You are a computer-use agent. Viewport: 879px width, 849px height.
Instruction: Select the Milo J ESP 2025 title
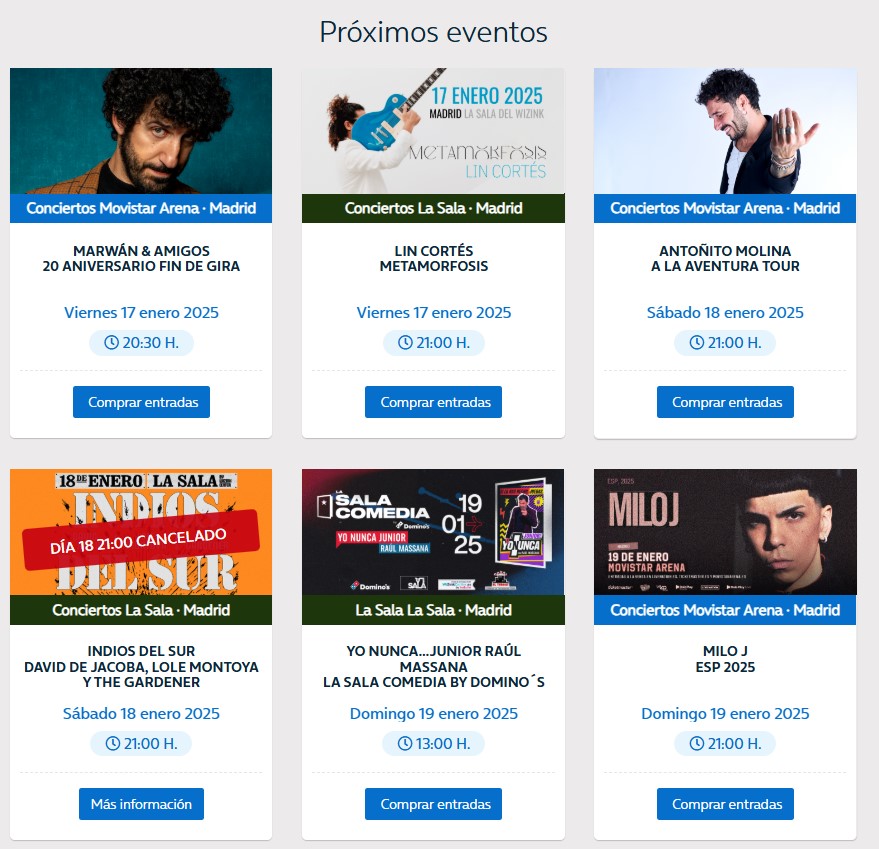(x=725, y=659)
